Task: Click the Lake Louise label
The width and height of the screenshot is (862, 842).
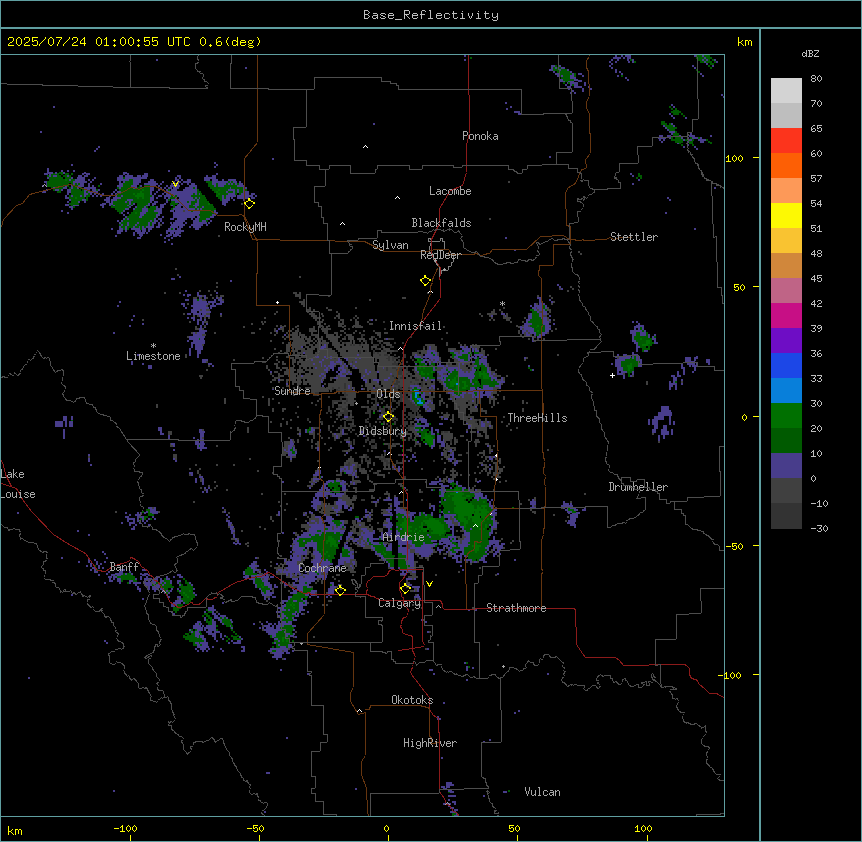Action: [x=18, y=484]
